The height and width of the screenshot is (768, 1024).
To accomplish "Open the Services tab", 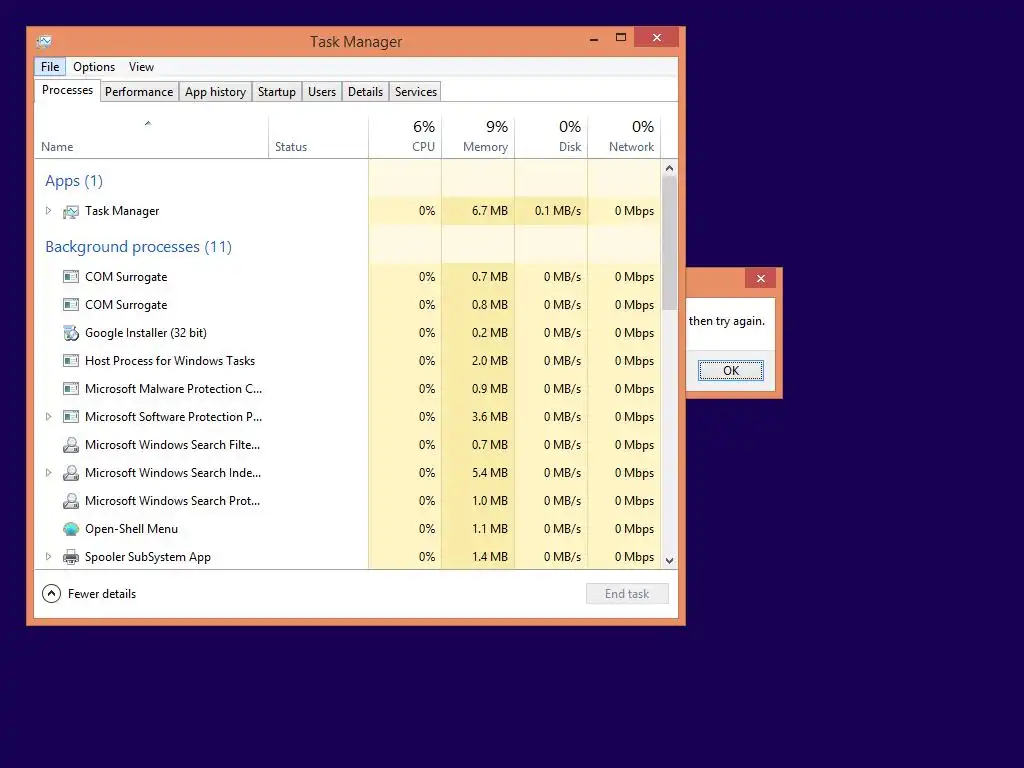I will coord(416,92).
